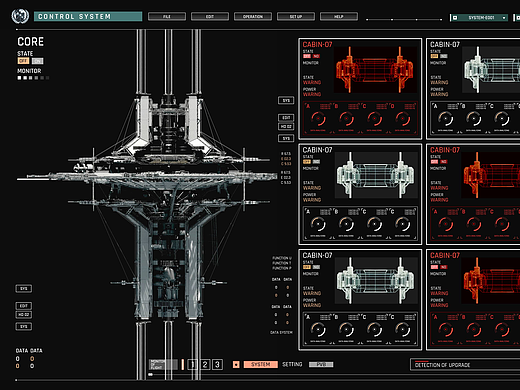The height and width of the screenshot is (390, 520).
Task: Click the Monitor of Flight box in bottom bar
Action: (x=163, y=364)
